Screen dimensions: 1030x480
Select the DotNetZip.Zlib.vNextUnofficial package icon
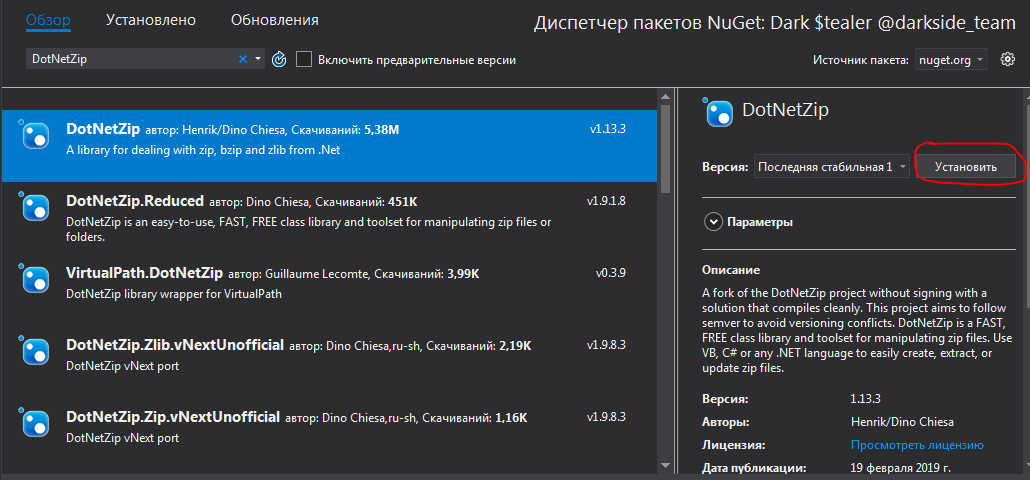35,349
